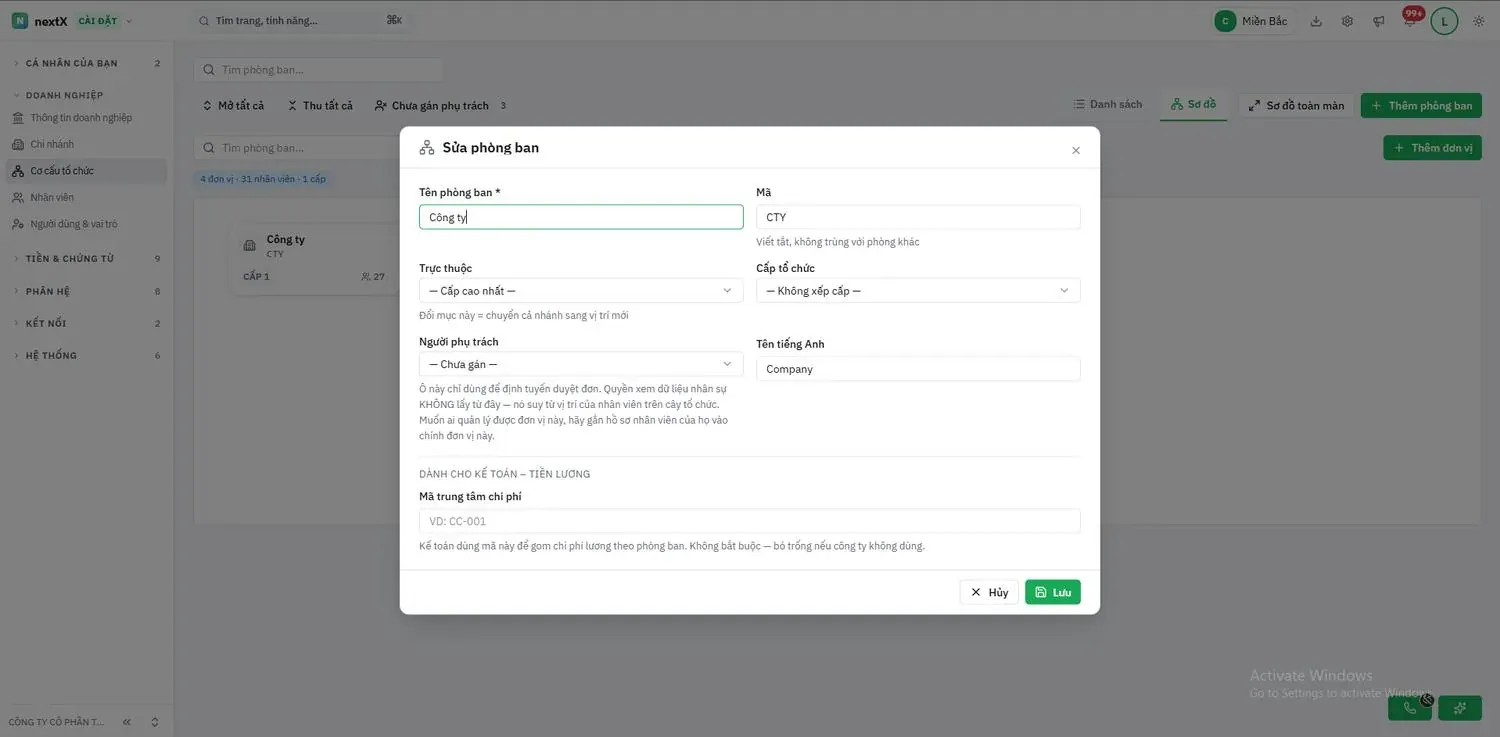Image resolution: width=1500 pixels, height=737 pixels.
Task: Focus the Tên phòng ban input field
Action: click(x=581, y=217)
